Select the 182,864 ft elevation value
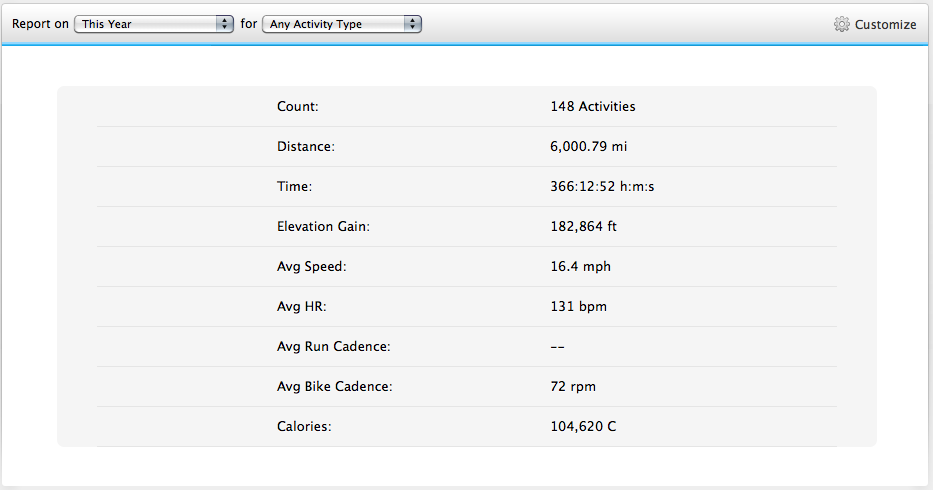The height and width of the screenshot is (490, 933). click(584, 226)
